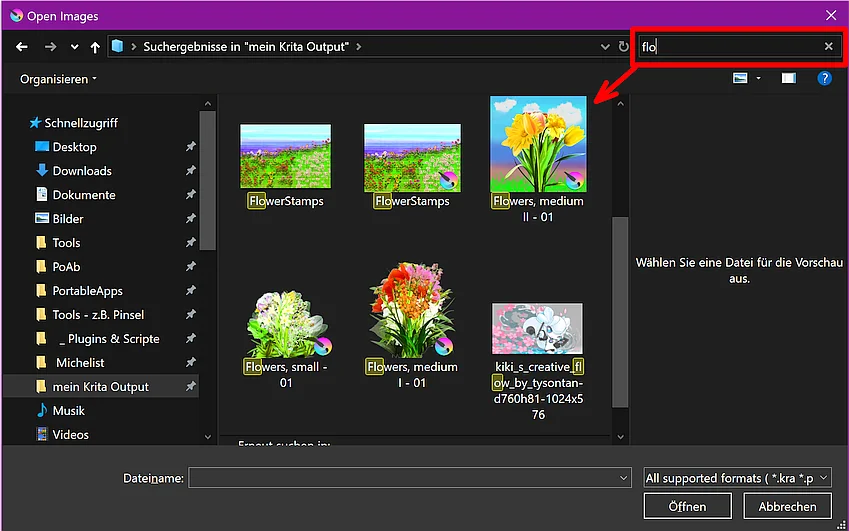Click in the Dateiname input field
Image resolution: width=849 pixels, height=531 pixels.
(409, 478)
